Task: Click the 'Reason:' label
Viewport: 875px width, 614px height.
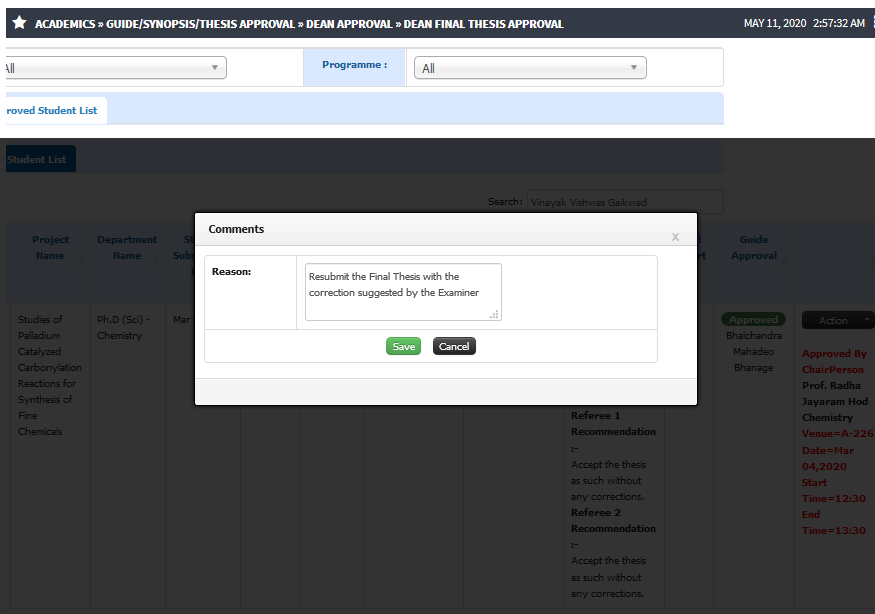Action: 231,272
